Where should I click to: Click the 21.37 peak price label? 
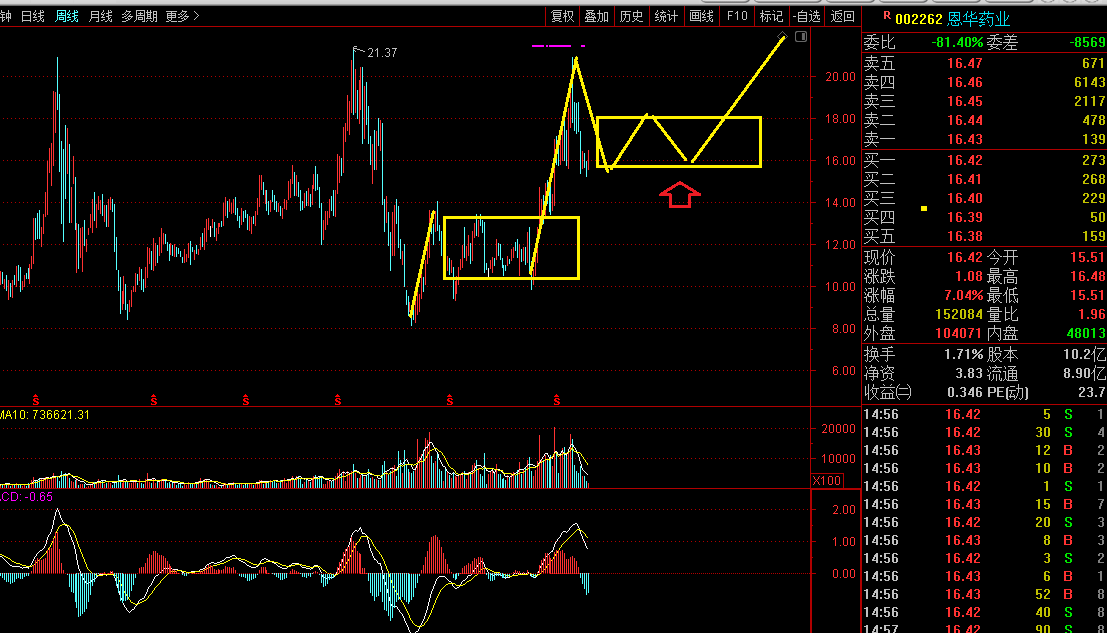[382, 53]
